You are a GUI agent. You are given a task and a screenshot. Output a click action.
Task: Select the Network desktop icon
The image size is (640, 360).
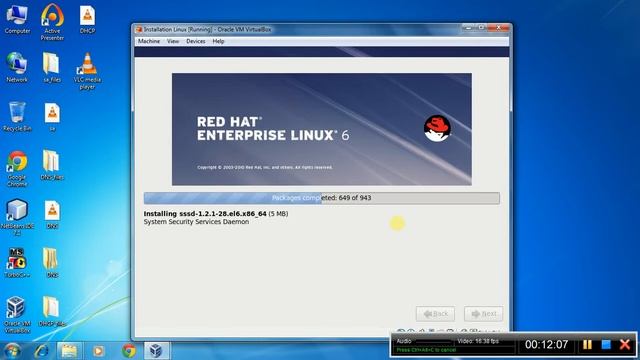click(x=17, y=68)
